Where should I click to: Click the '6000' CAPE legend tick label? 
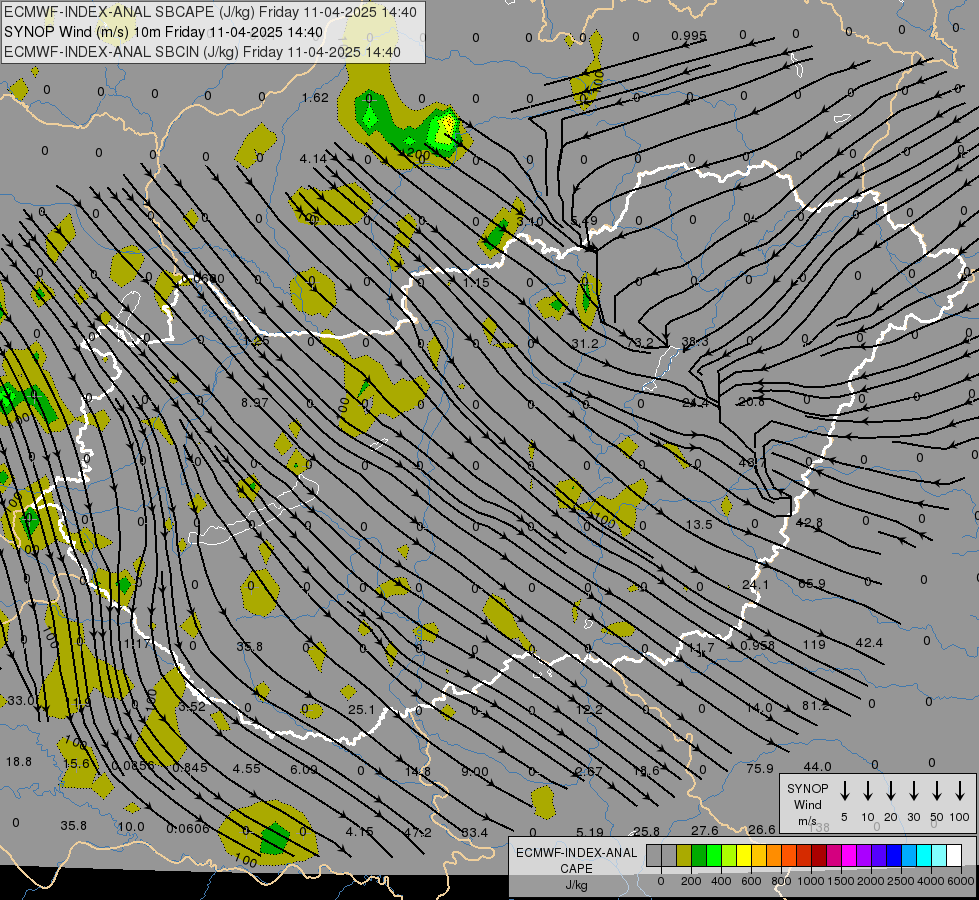(962, 881)
